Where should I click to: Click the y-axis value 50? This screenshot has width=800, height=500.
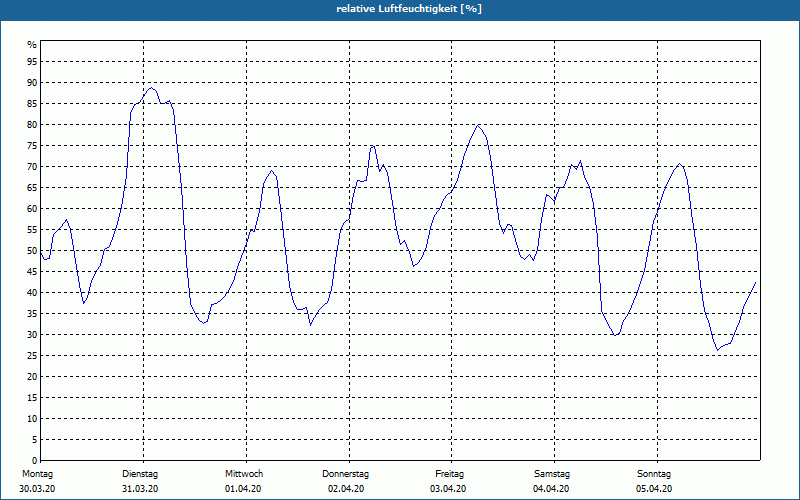point(32,251)
